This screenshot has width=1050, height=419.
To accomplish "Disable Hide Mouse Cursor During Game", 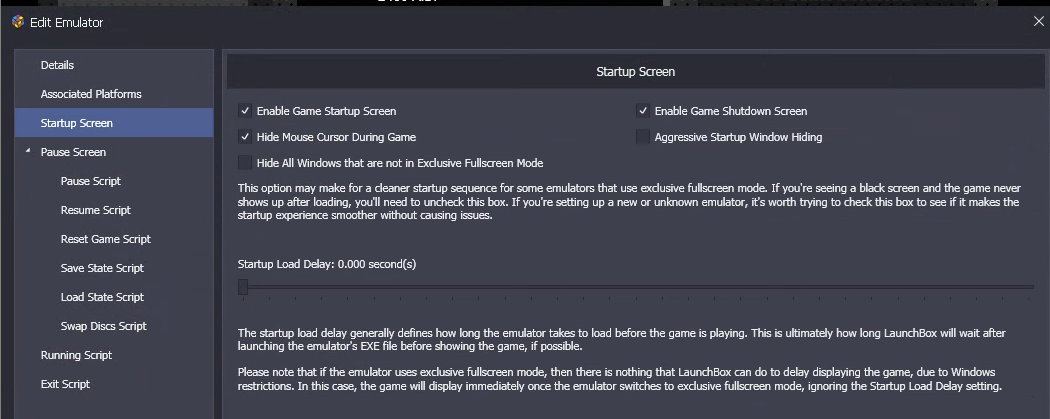I will (x=245, y=137).
